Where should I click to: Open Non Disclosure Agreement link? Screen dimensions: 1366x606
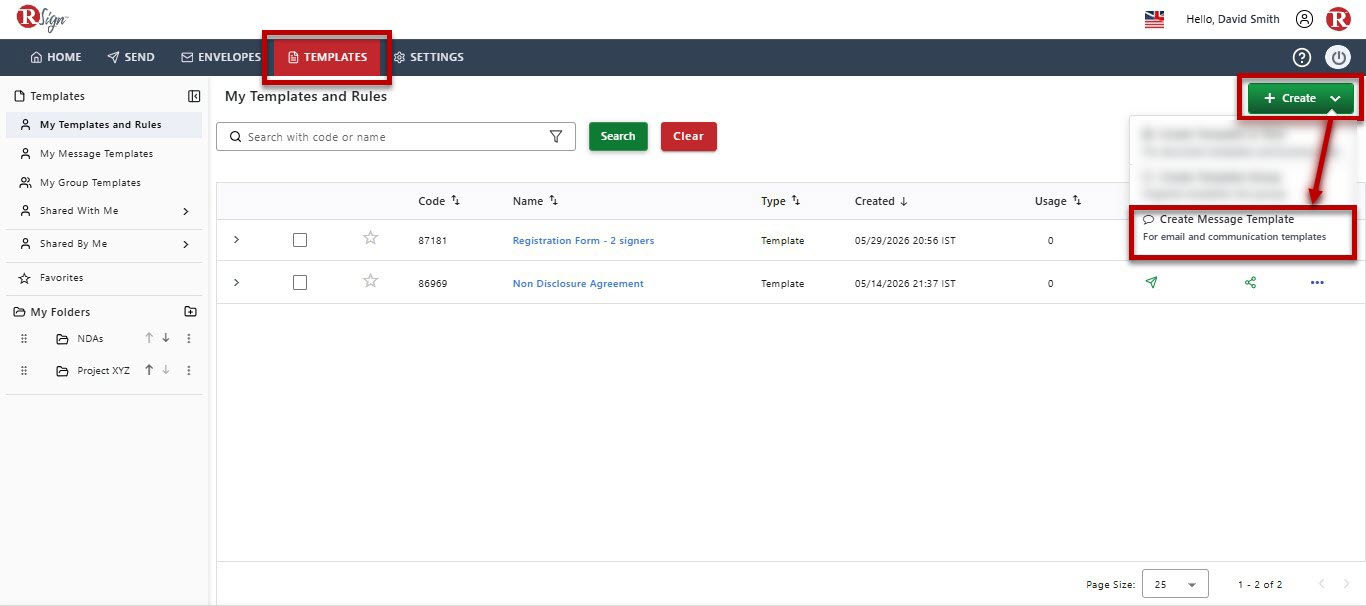(578, 284)
